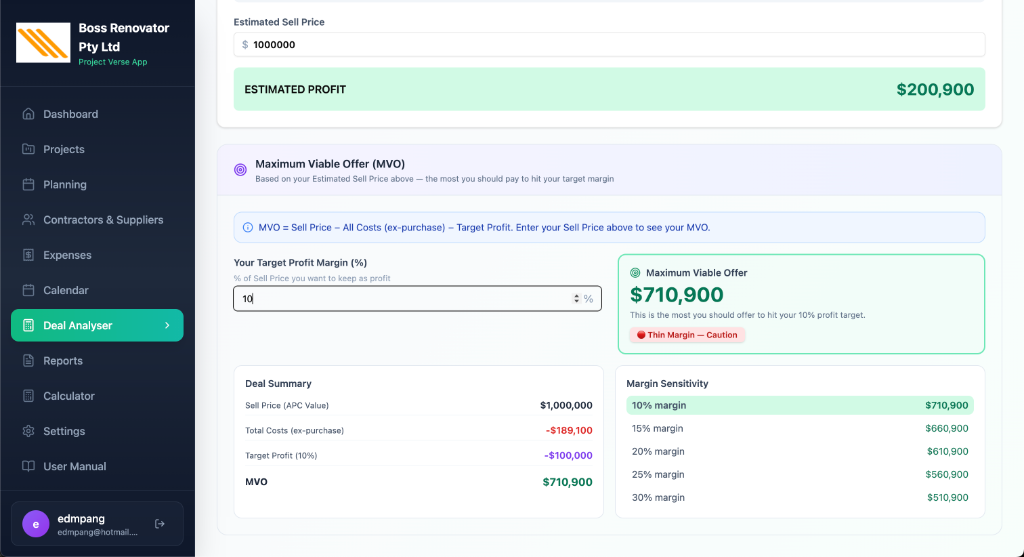Select the 25% margin sensitivity row
Image resolution: width=1024 pixels, height=557 pixels.
coord(800,474)
